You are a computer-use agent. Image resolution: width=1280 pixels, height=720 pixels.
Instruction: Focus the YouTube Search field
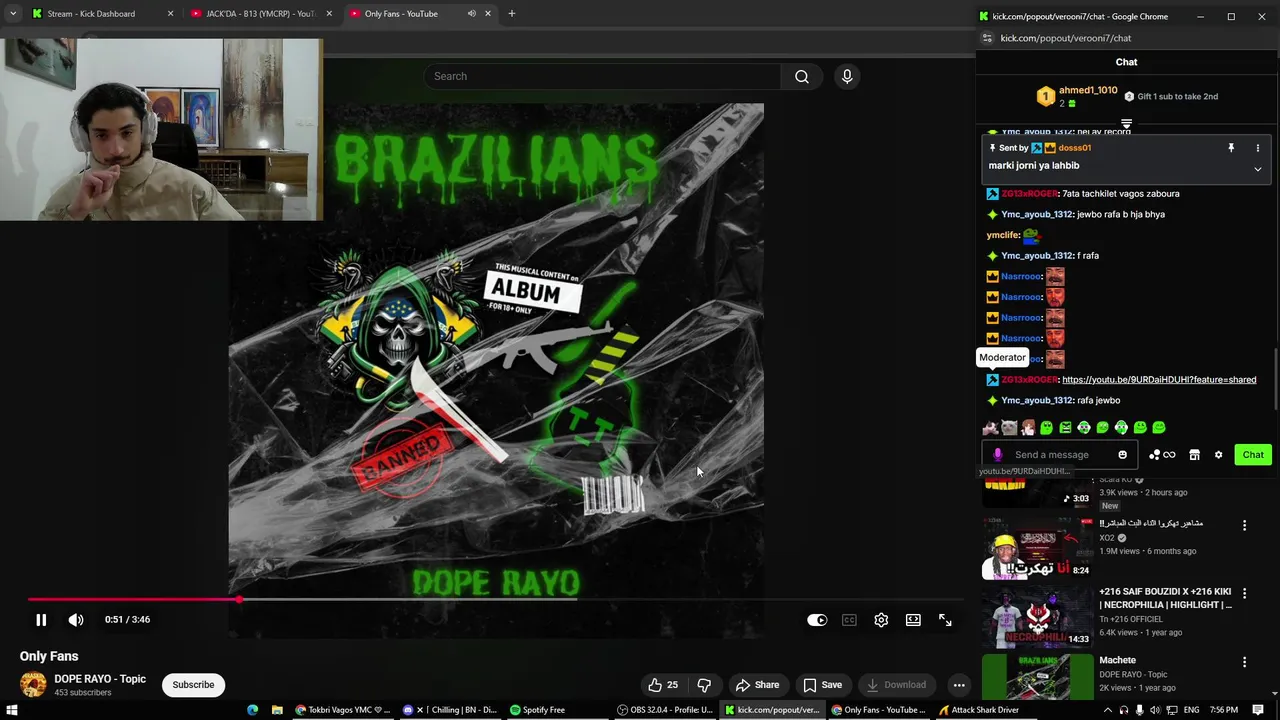603,76
